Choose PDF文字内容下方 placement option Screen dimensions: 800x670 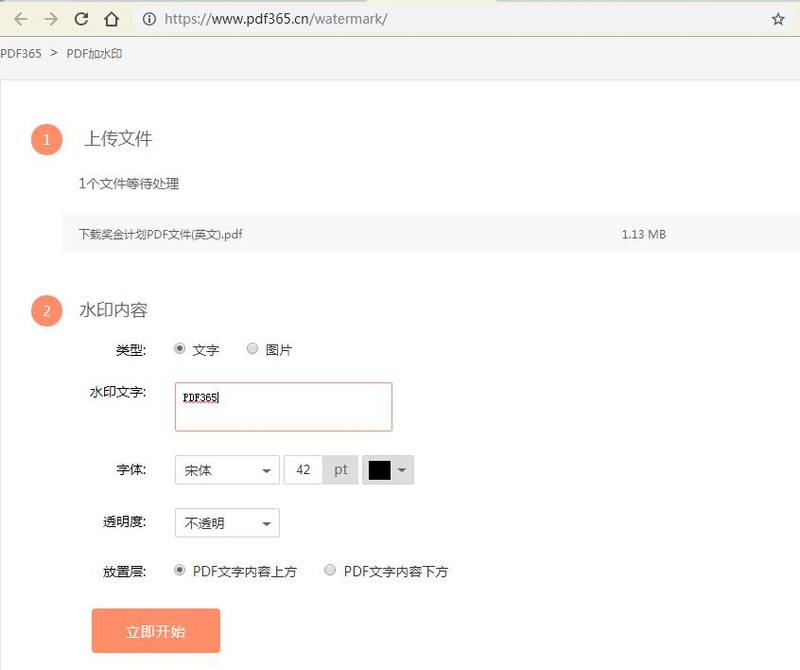coord(330,570)
